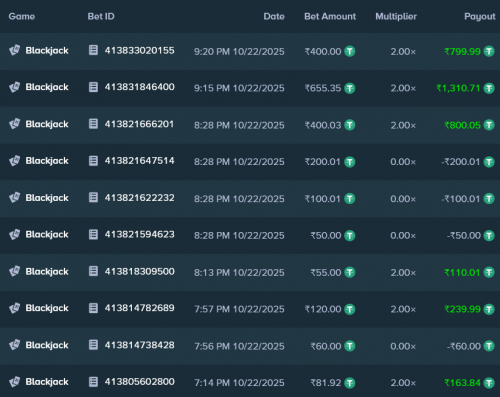The image size is (500, 397).
Task: Click Blackjack cards icon in 7:56 PM row
Action: coord(15,345)
